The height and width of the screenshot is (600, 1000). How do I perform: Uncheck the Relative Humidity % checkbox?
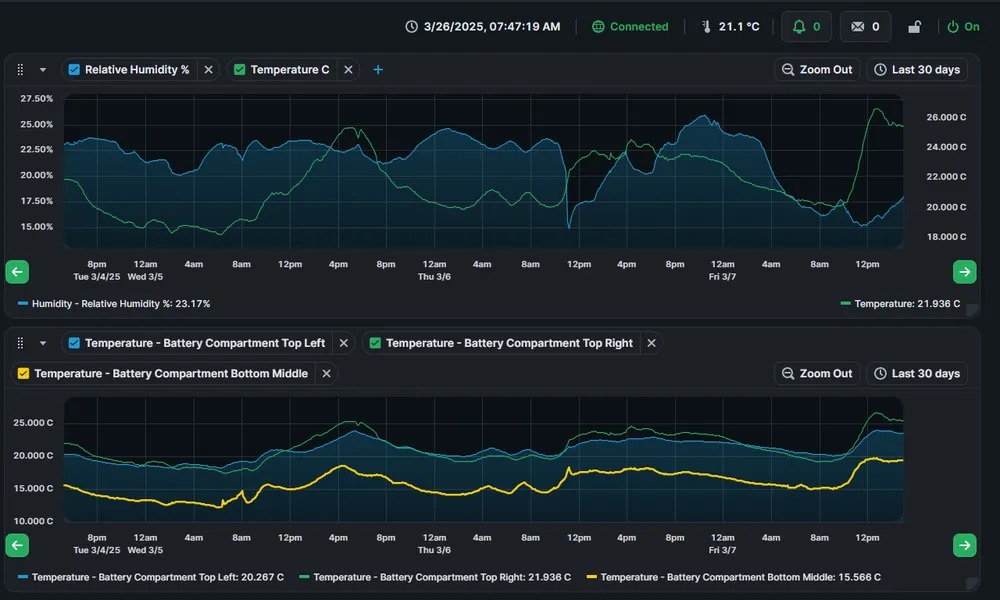[x=74, y=70]
